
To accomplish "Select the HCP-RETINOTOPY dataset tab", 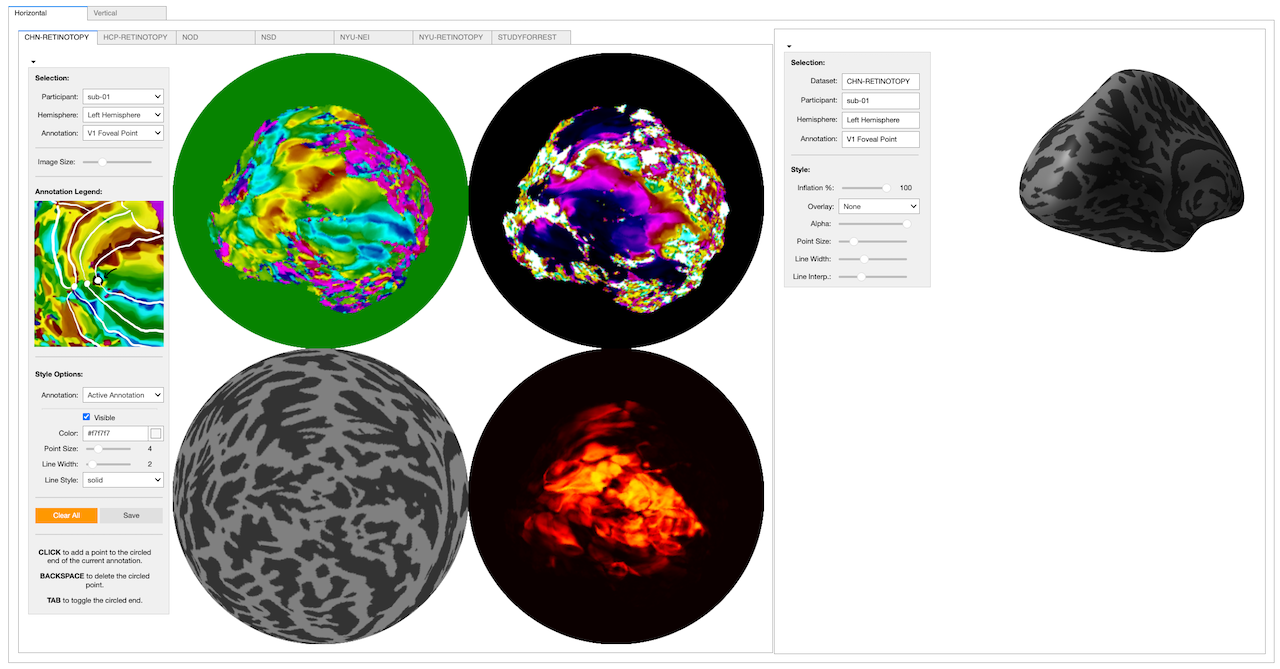I will (135, 37).
